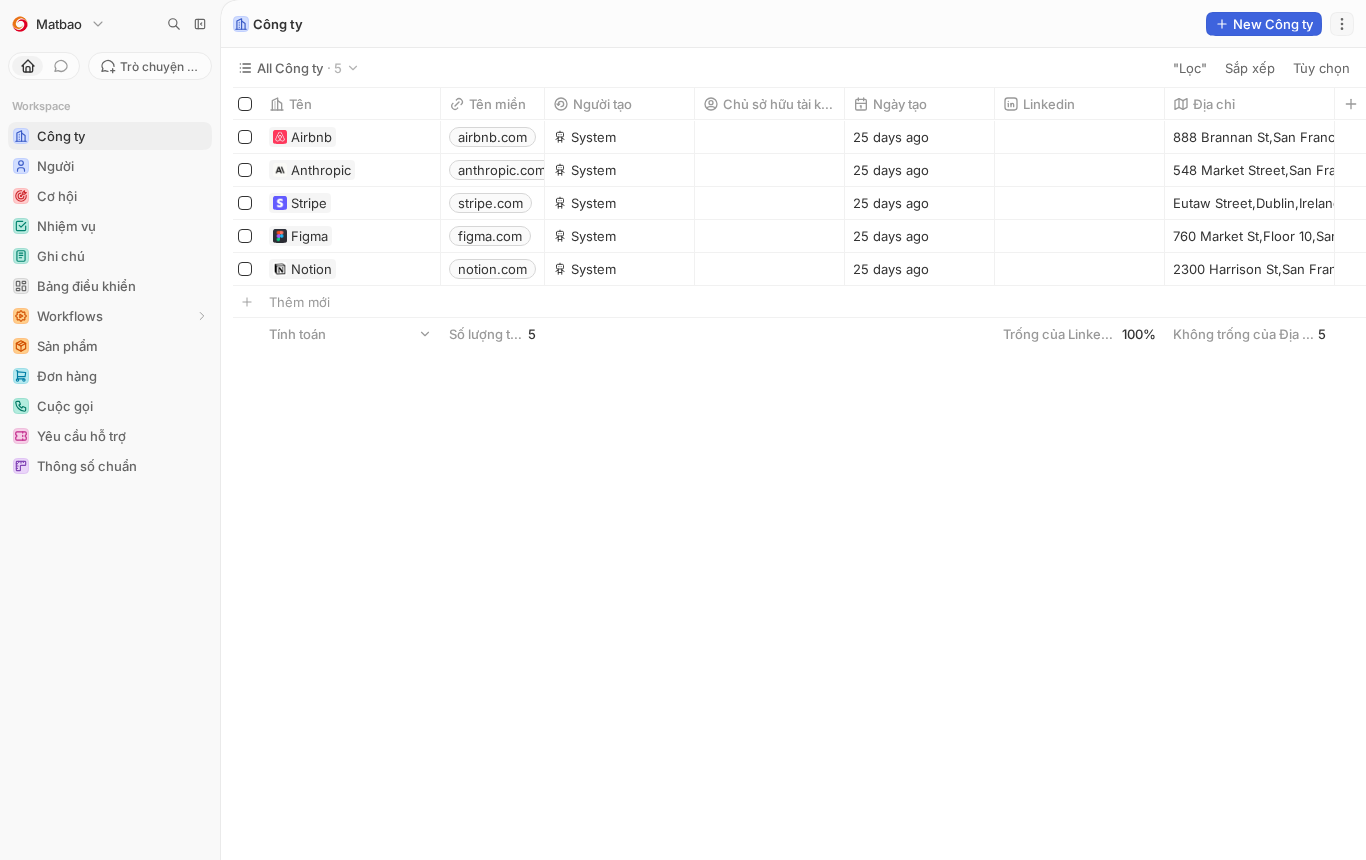Start a new Trò chuyện chat
Screen dimensions: 1366x860
(x=150, y=66)
